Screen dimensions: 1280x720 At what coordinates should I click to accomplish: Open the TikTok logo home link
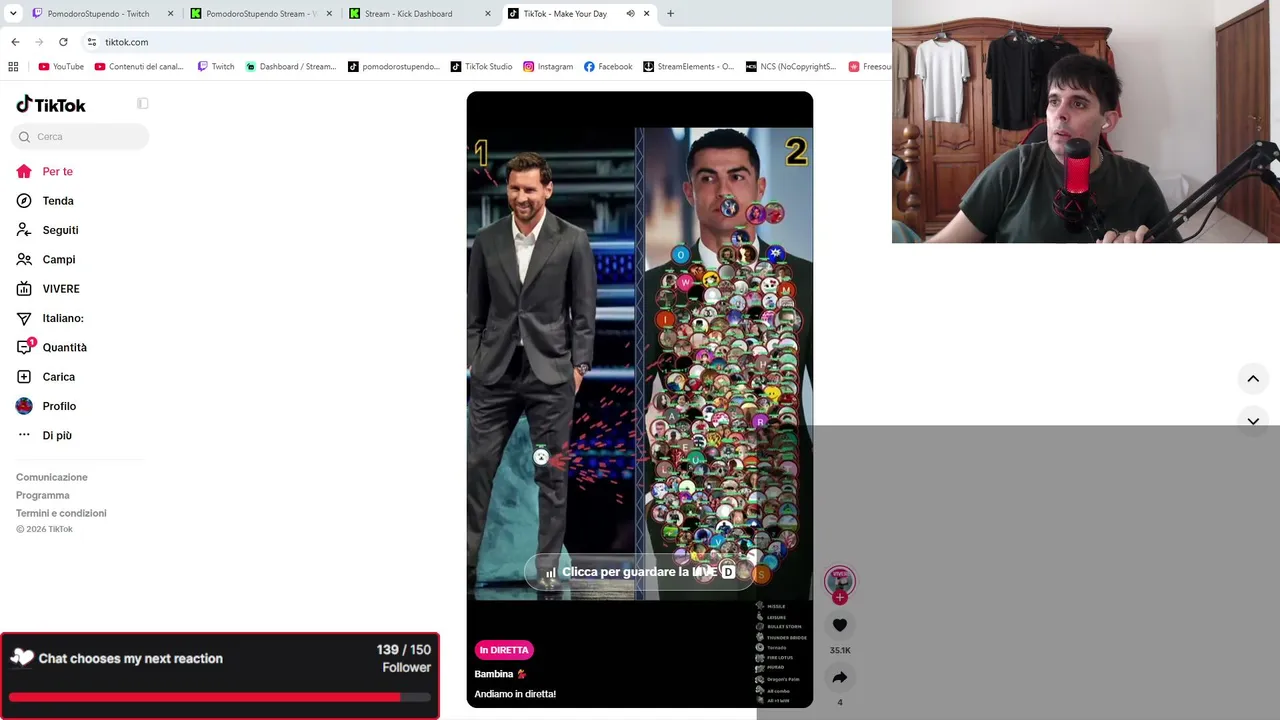51,105
